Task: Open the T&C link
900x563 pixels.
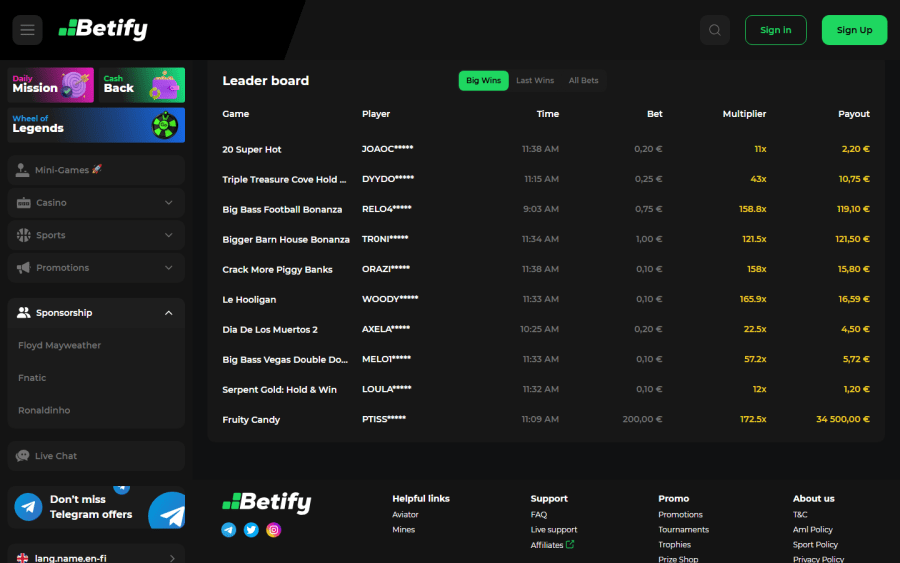Action: coord(800,515)
